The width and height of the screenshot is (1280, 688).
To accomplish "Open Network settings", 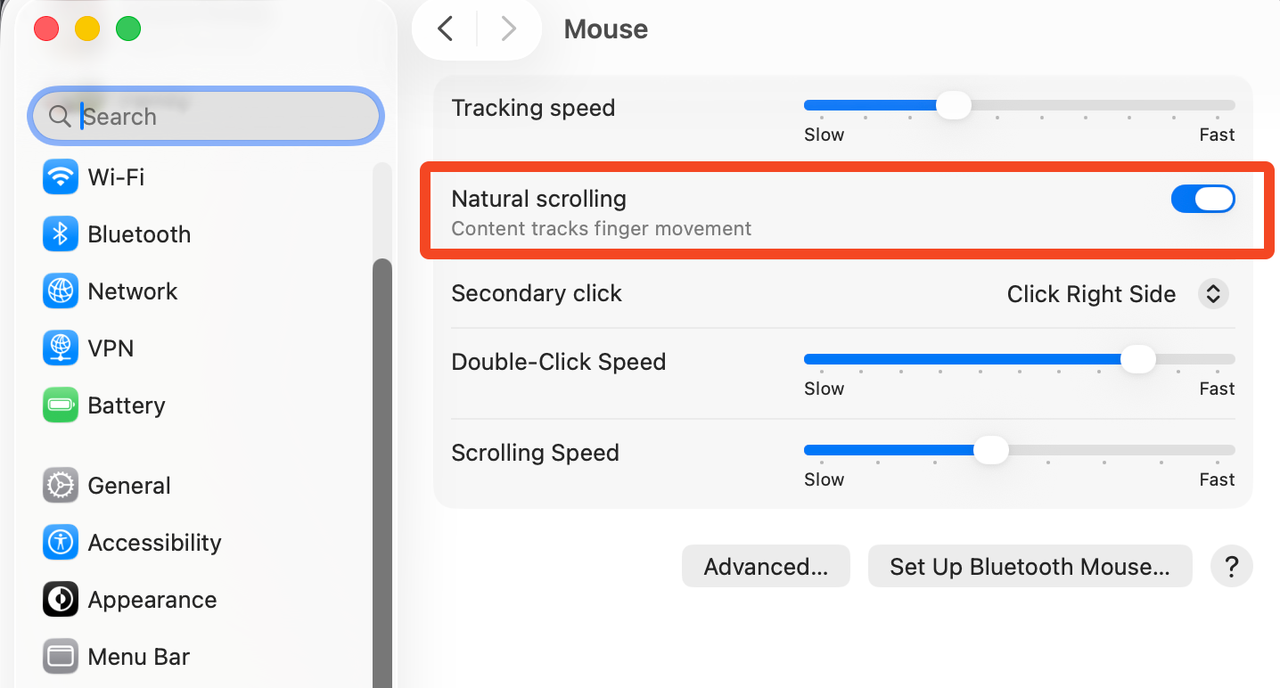I will (131, 291).
